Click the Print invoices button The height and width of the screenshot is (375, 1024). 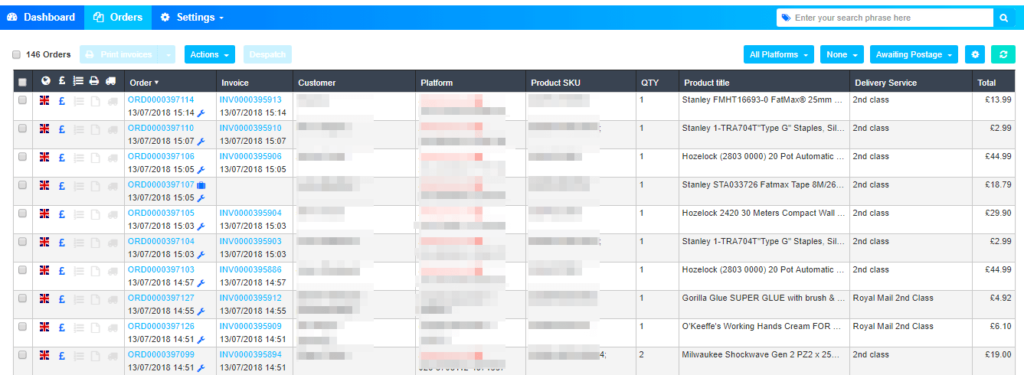[x=120, y=54]
